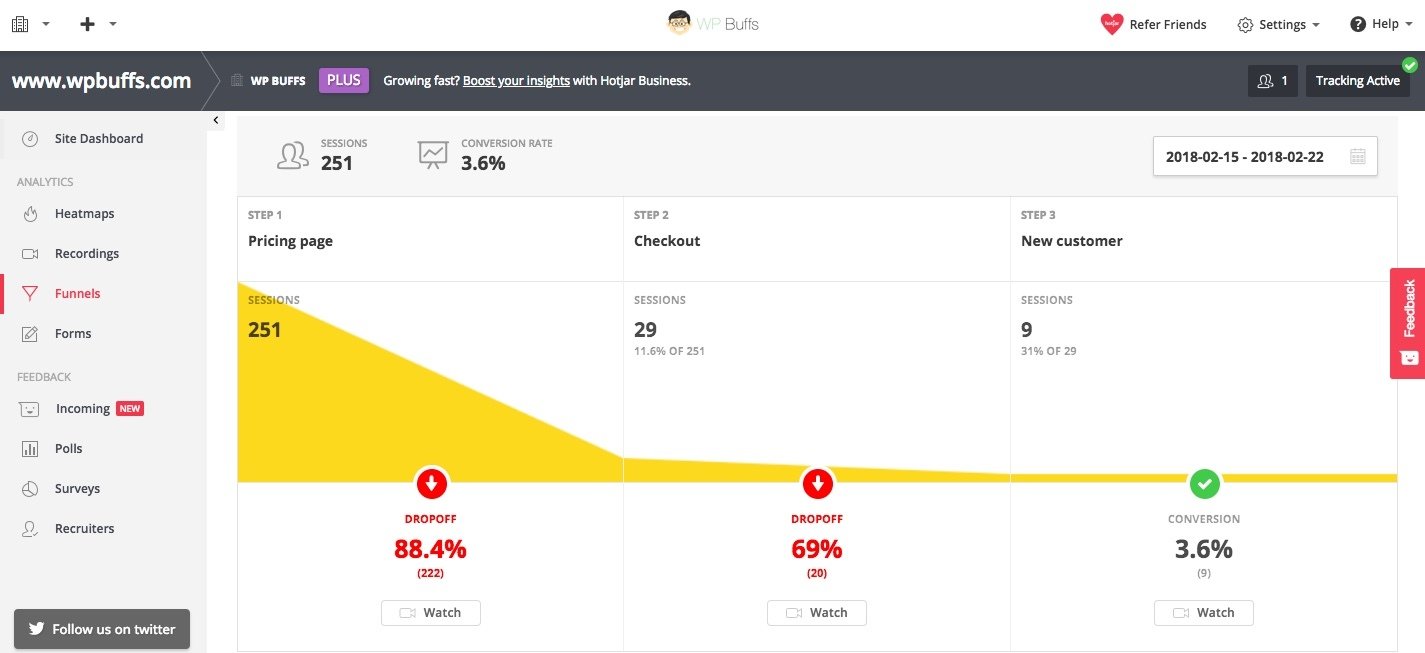
Task: Open the organization building icon
Action: pos(20,24)
